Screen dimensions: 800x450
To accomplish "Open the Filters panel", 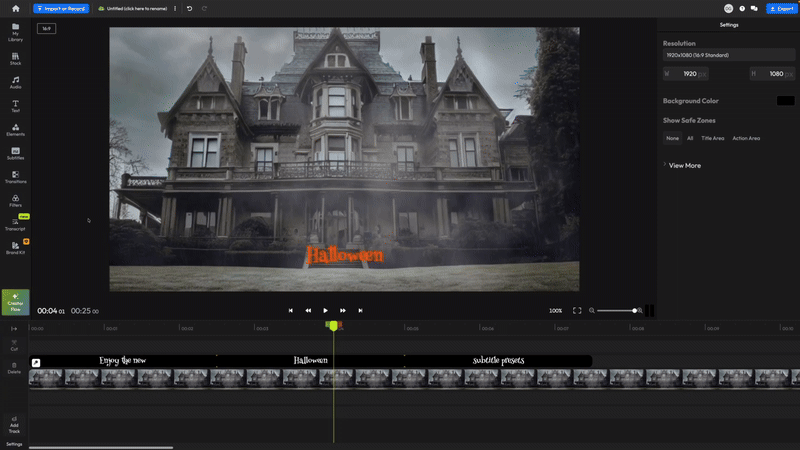I will (15, 201).
